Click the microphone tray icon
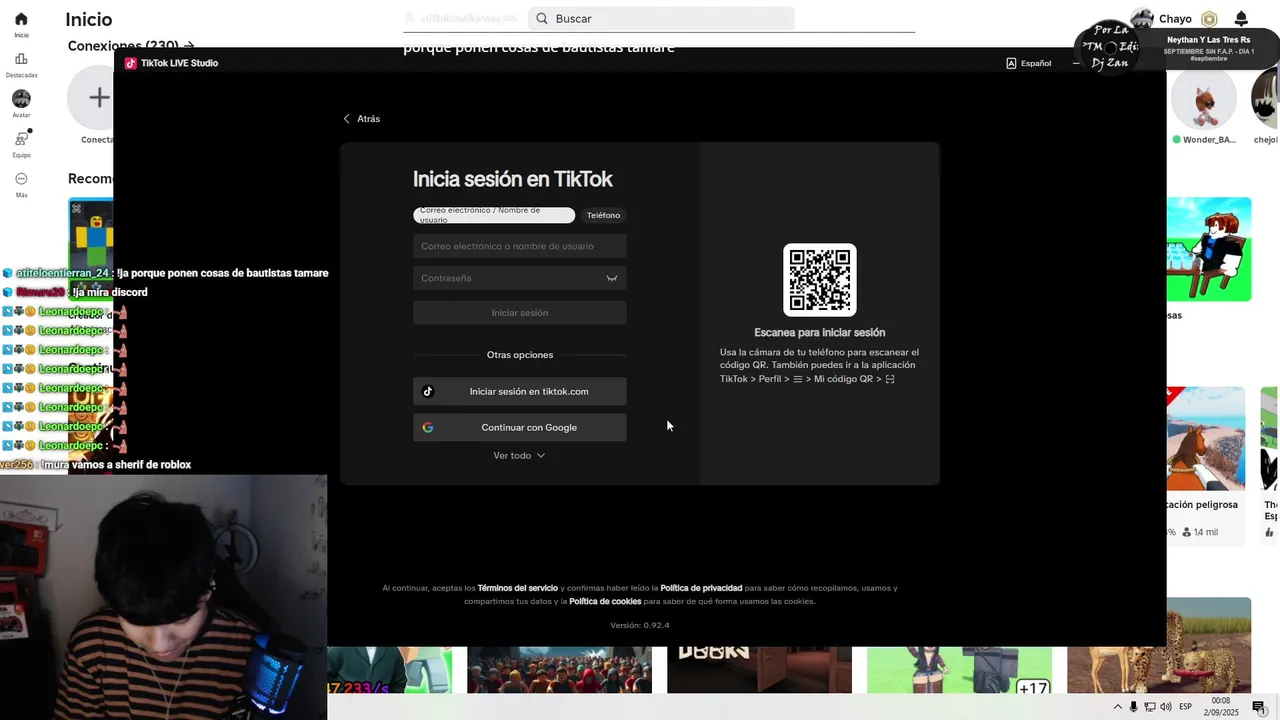Screen dimensions: 1280x720 coord(1134,707)
